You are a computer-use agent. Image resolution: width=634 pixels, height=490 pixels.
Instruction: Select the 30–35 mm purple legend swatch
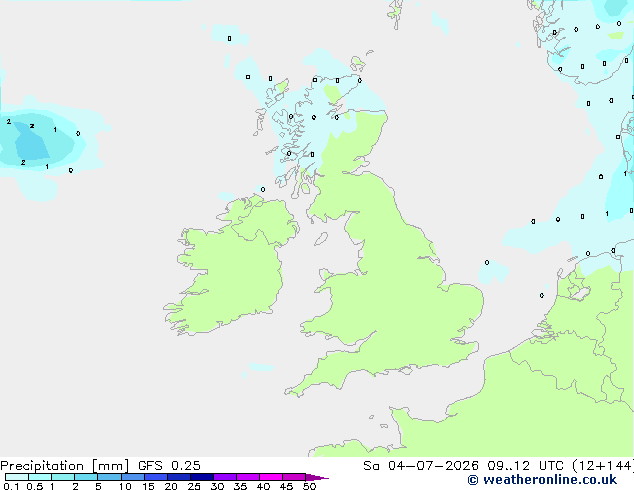(225, 477)
